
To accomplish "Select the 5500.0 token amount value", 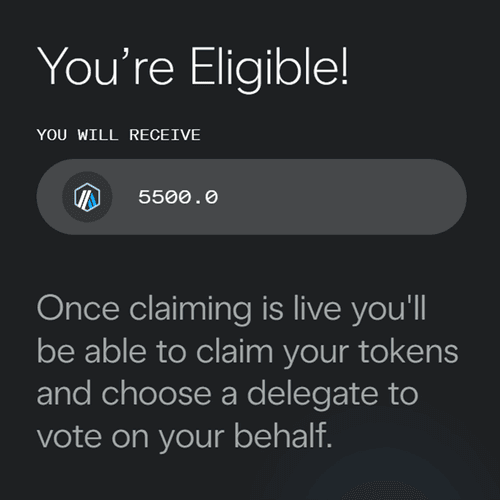I will 178,197.
